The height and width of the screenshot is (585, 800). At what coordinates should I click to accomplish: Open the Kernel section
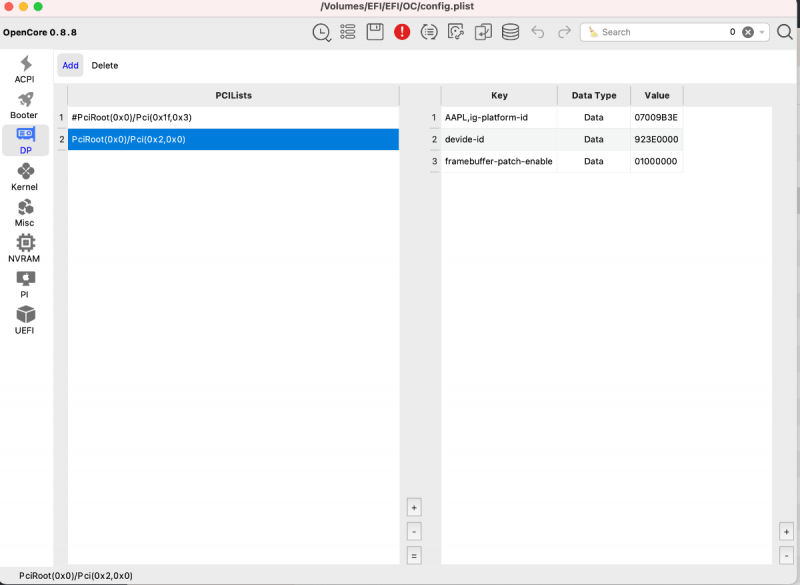pyautogui.click(x=25, y=177)
